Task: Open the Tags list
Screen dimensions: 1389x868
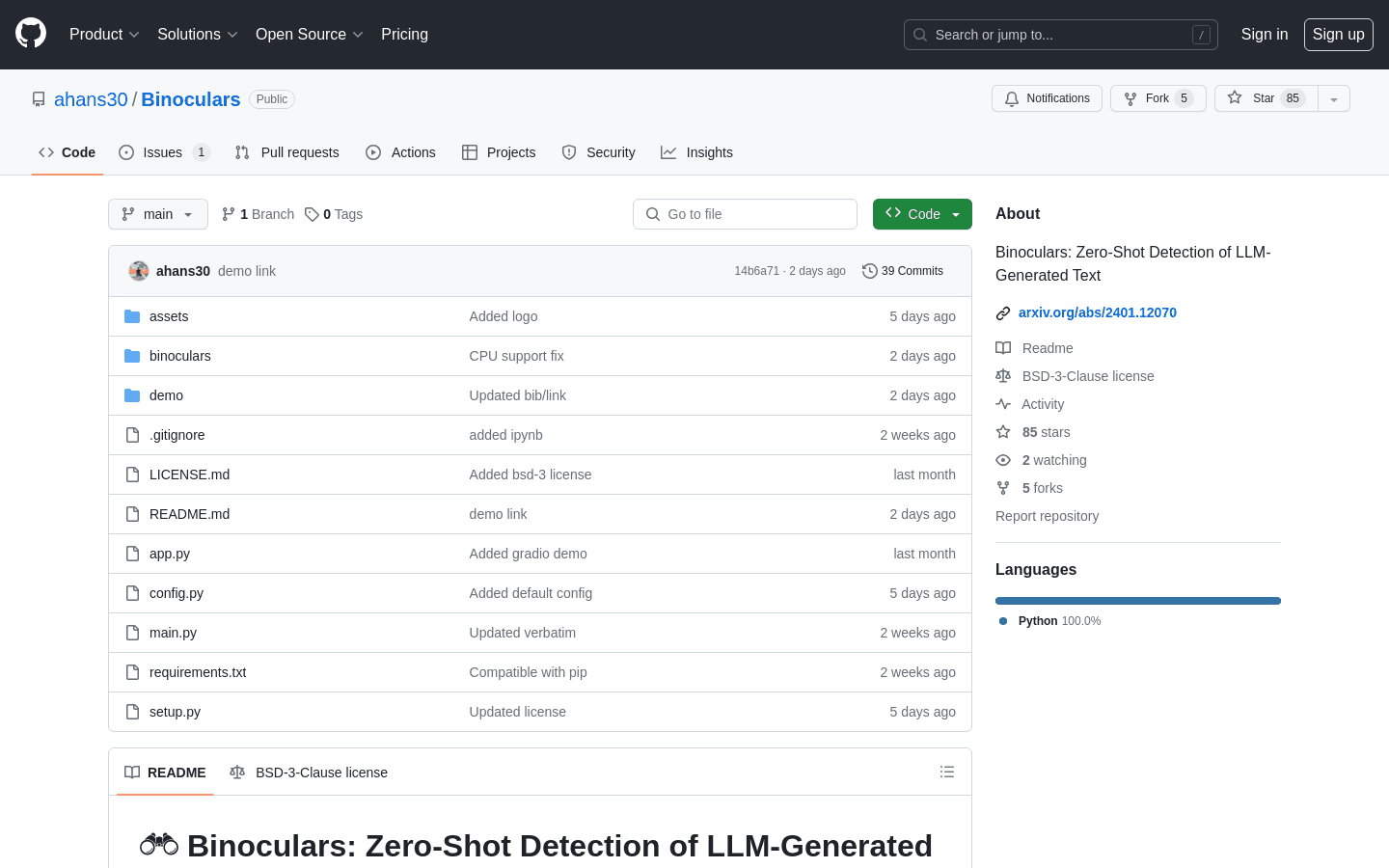Action: (334, 214)
